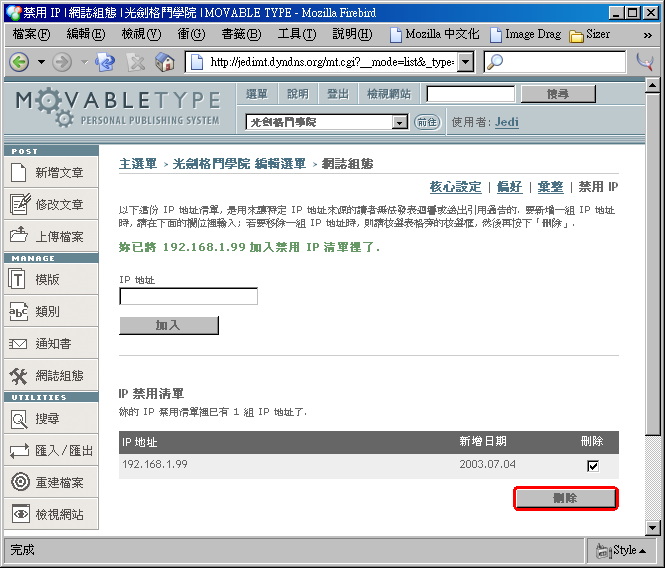Open 修改文章 (edit entries) sidebar icon

pyautogui.click(x=20, y=204)
